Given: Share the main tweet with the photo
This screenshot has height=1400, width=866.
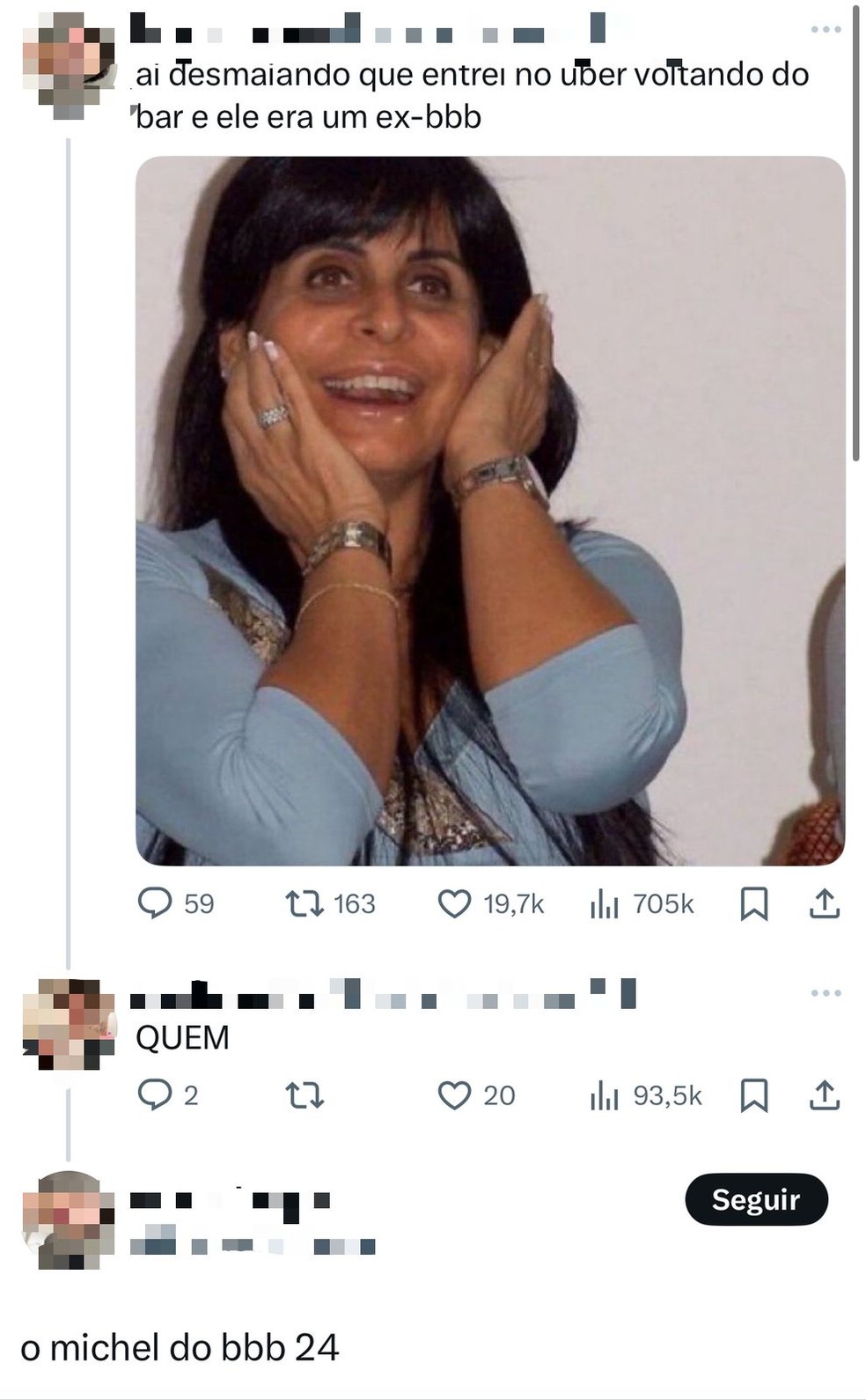Looking at the screenshot, I should coord(825,903).
